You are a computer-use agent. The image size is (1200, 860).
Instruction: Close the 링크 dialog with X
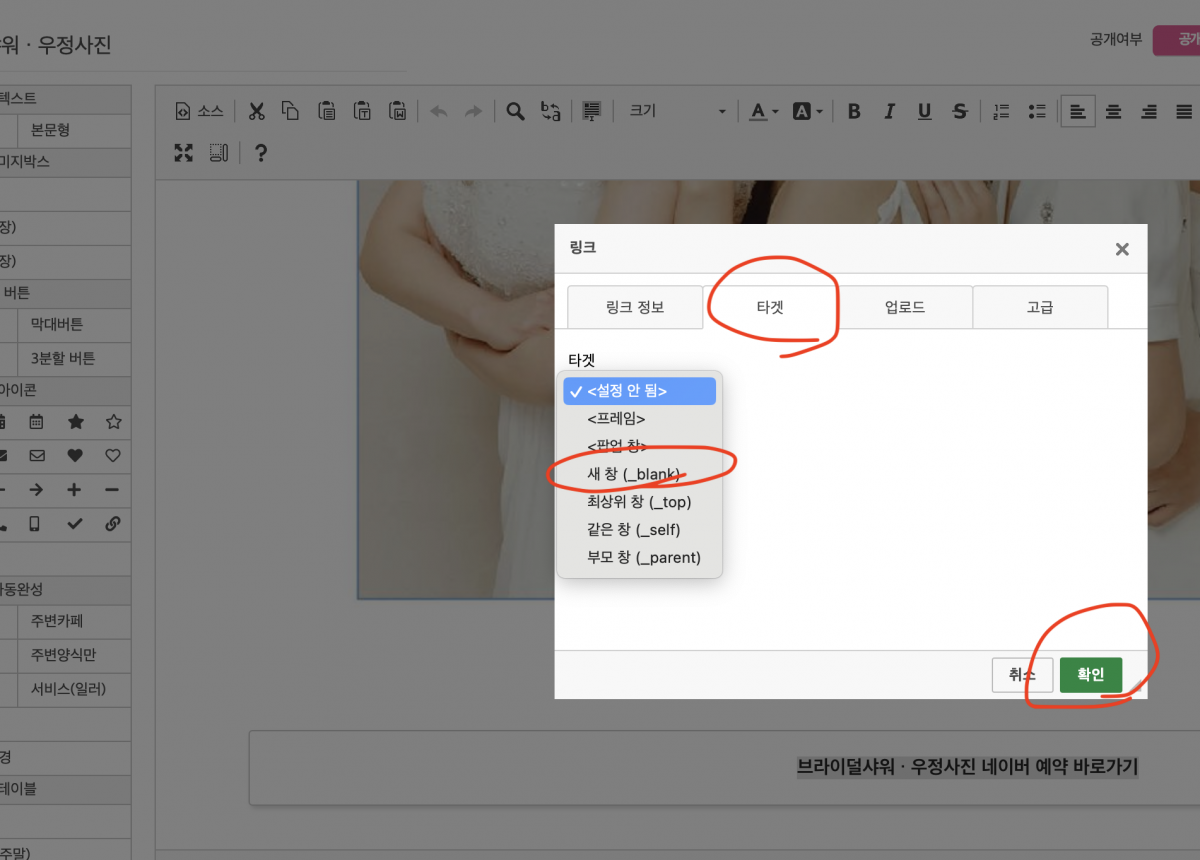[x=1122, y=249]
